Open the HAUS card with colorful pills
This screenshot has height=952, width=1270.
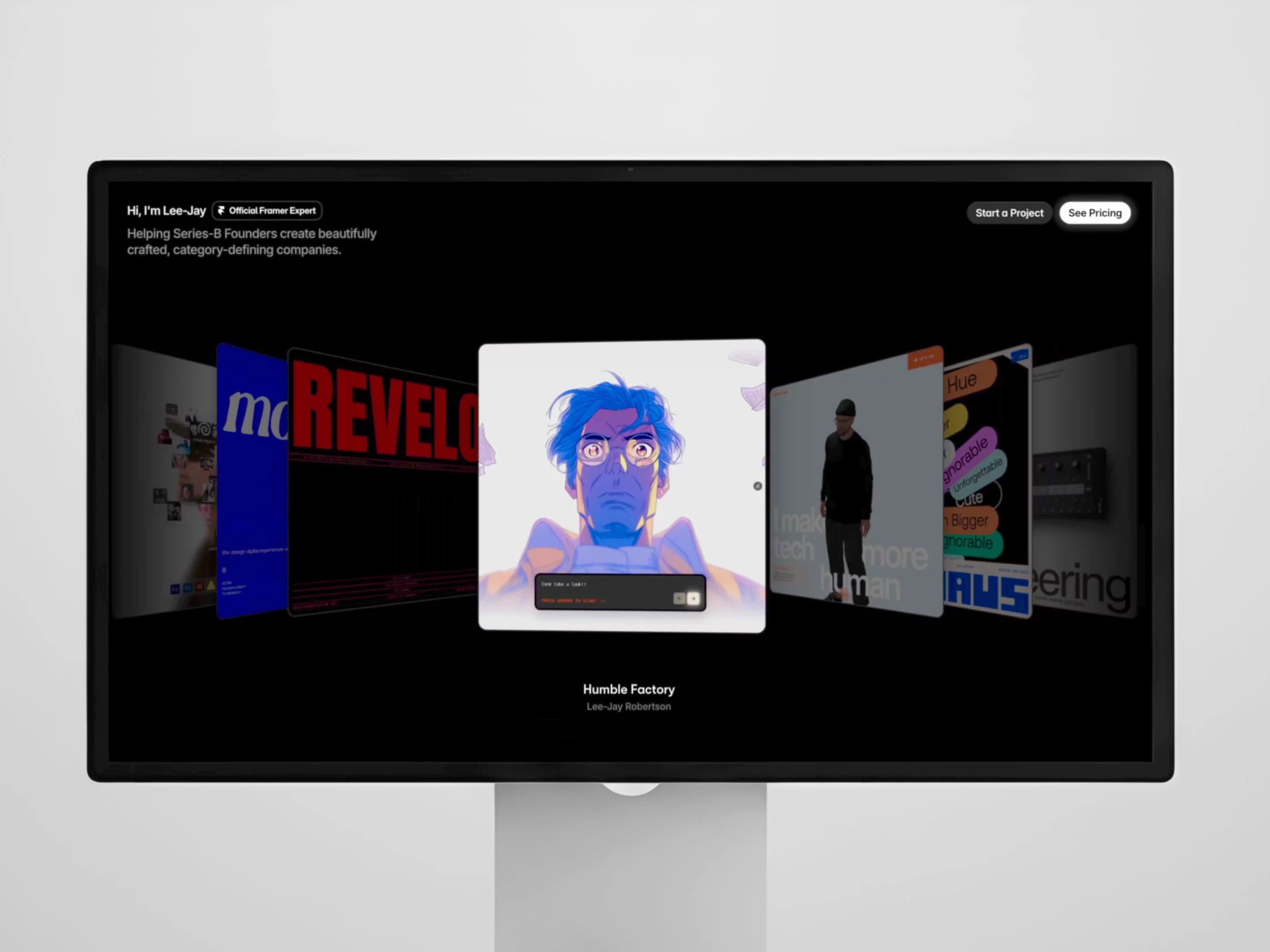click(x=988, y=481)
